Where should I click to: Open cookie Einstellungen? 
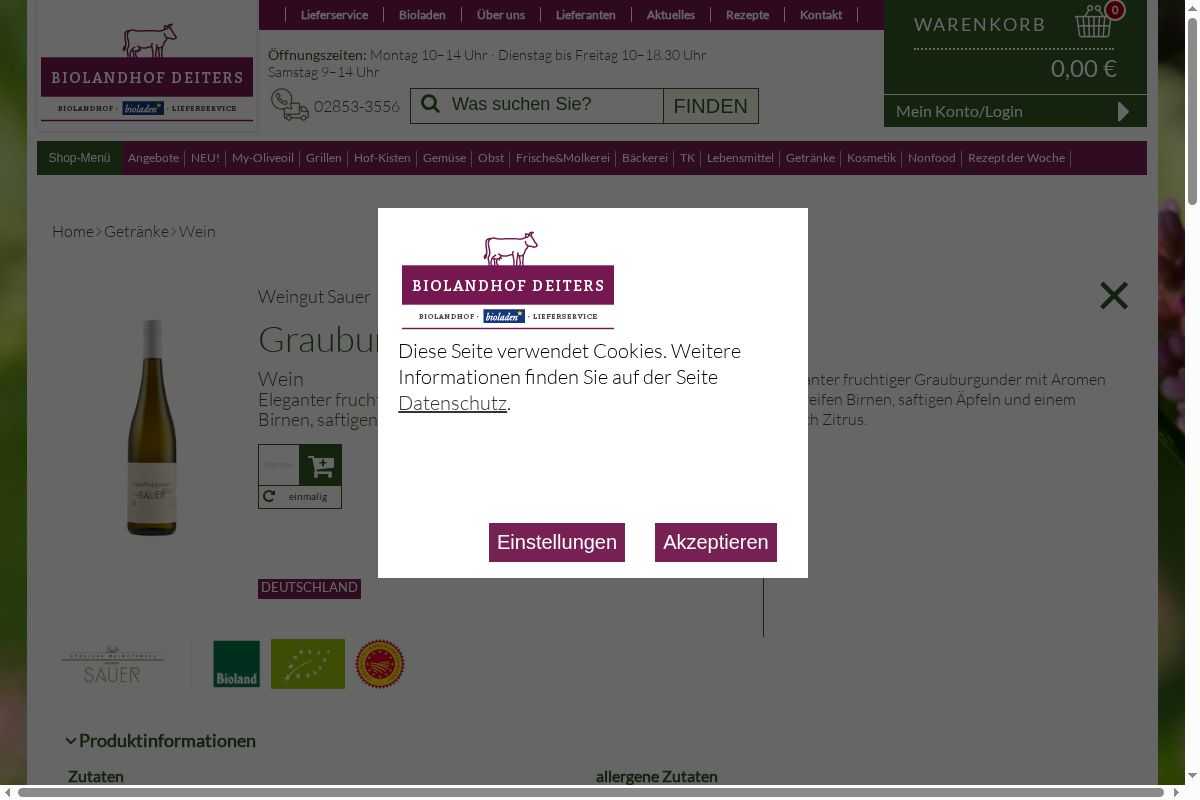[556, 542]
